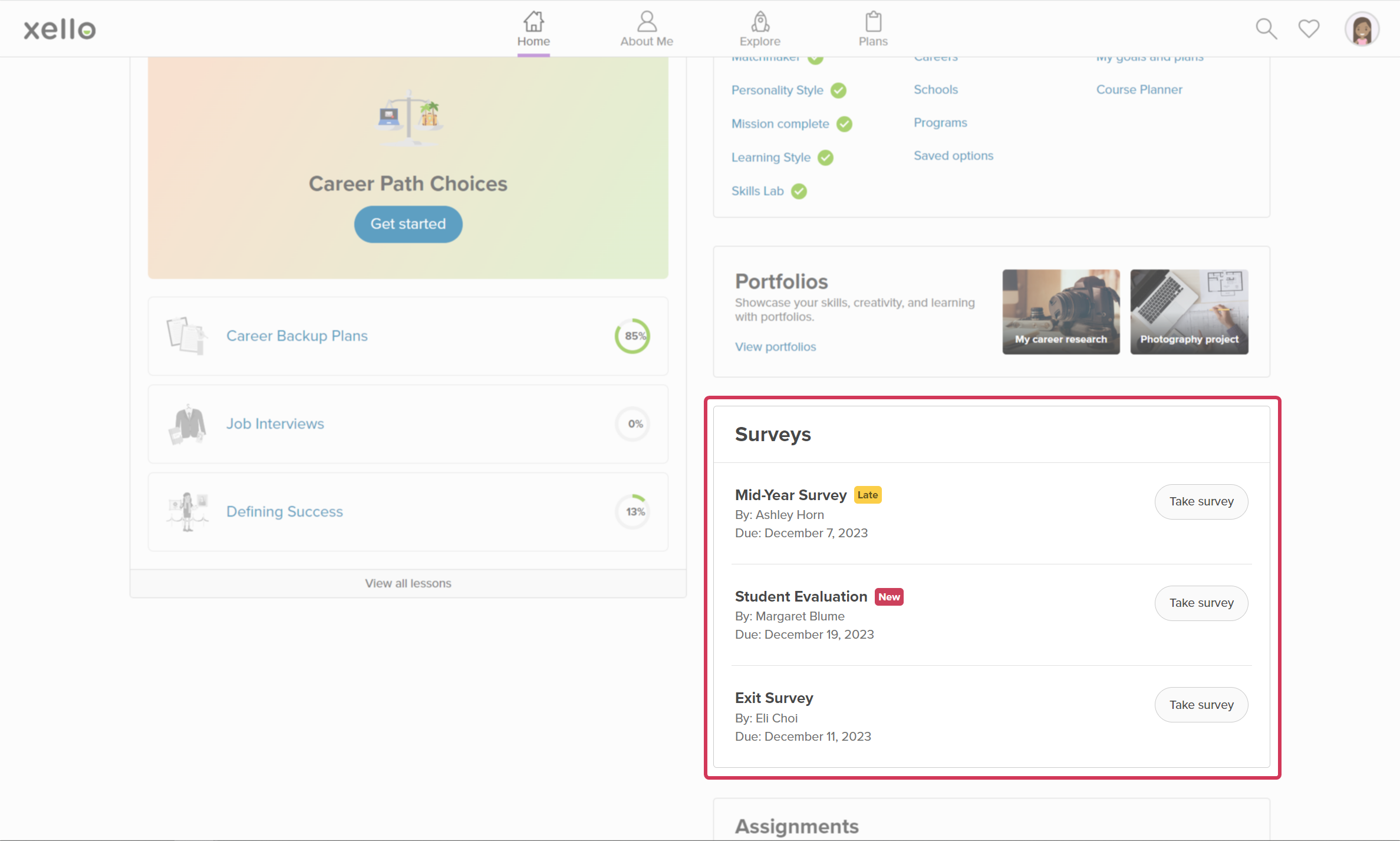Open the Explore tab
The height and width of the screenshot is (841, 1400).
(x=760, y=29)
